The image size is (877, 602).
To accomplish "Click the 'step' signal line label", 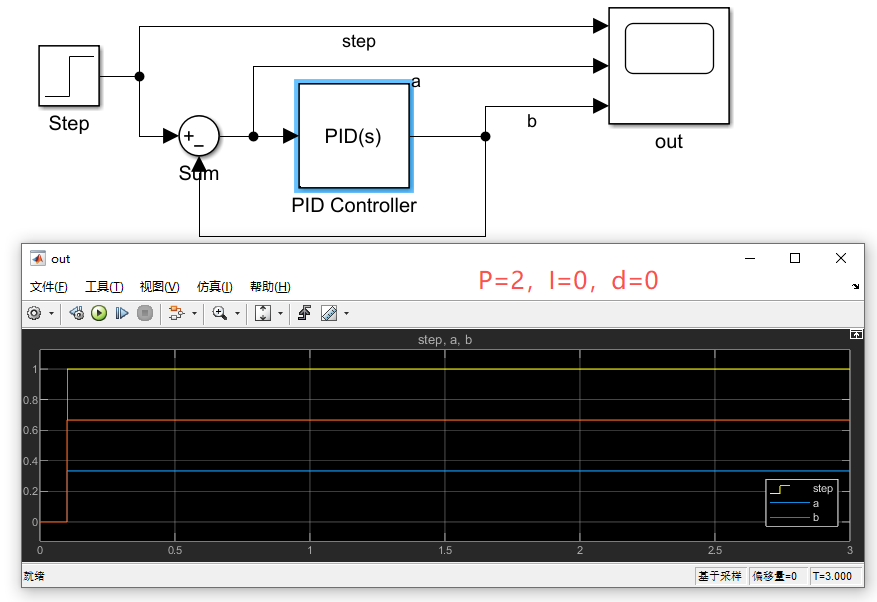I will [x=359, y=41].
